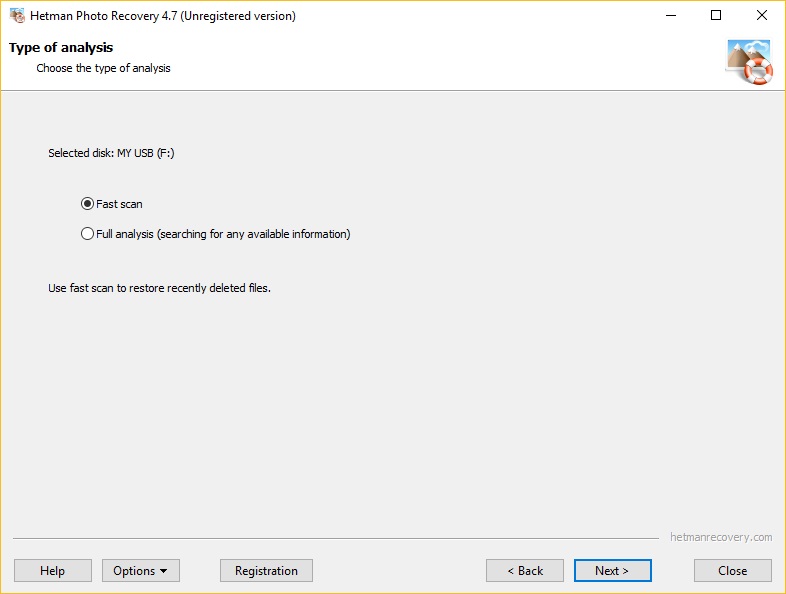Open the hetmanrecovery.com link
Image resolution: width=786 pixels, height=594 pixels.
click(721, 537)
